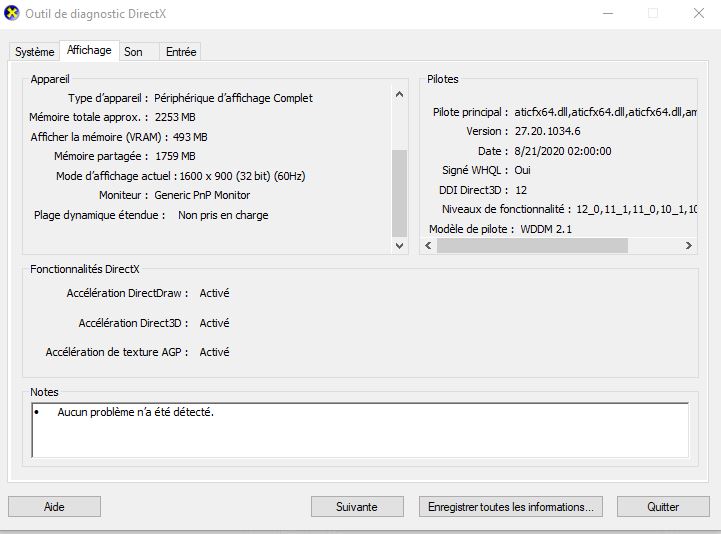Click the DirectX diagnostic tool title icon

tap(11, 13)
